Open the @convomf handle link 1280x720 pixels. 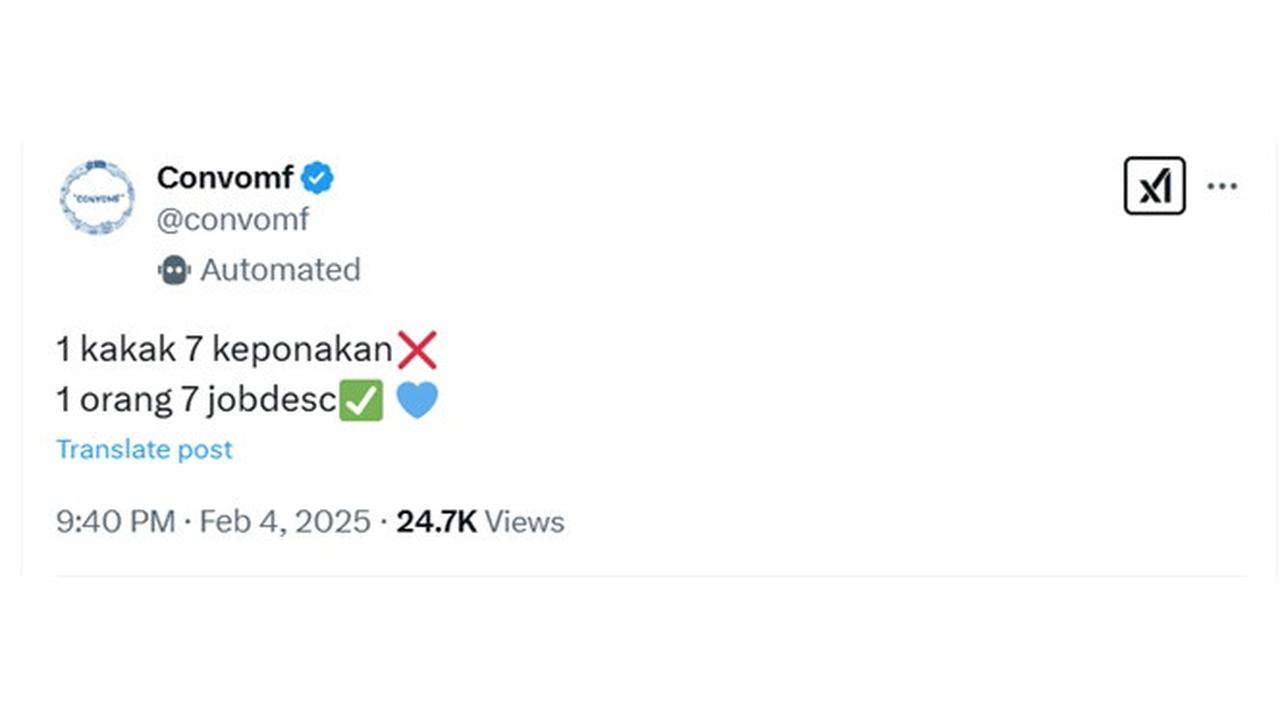coord(233,220)
